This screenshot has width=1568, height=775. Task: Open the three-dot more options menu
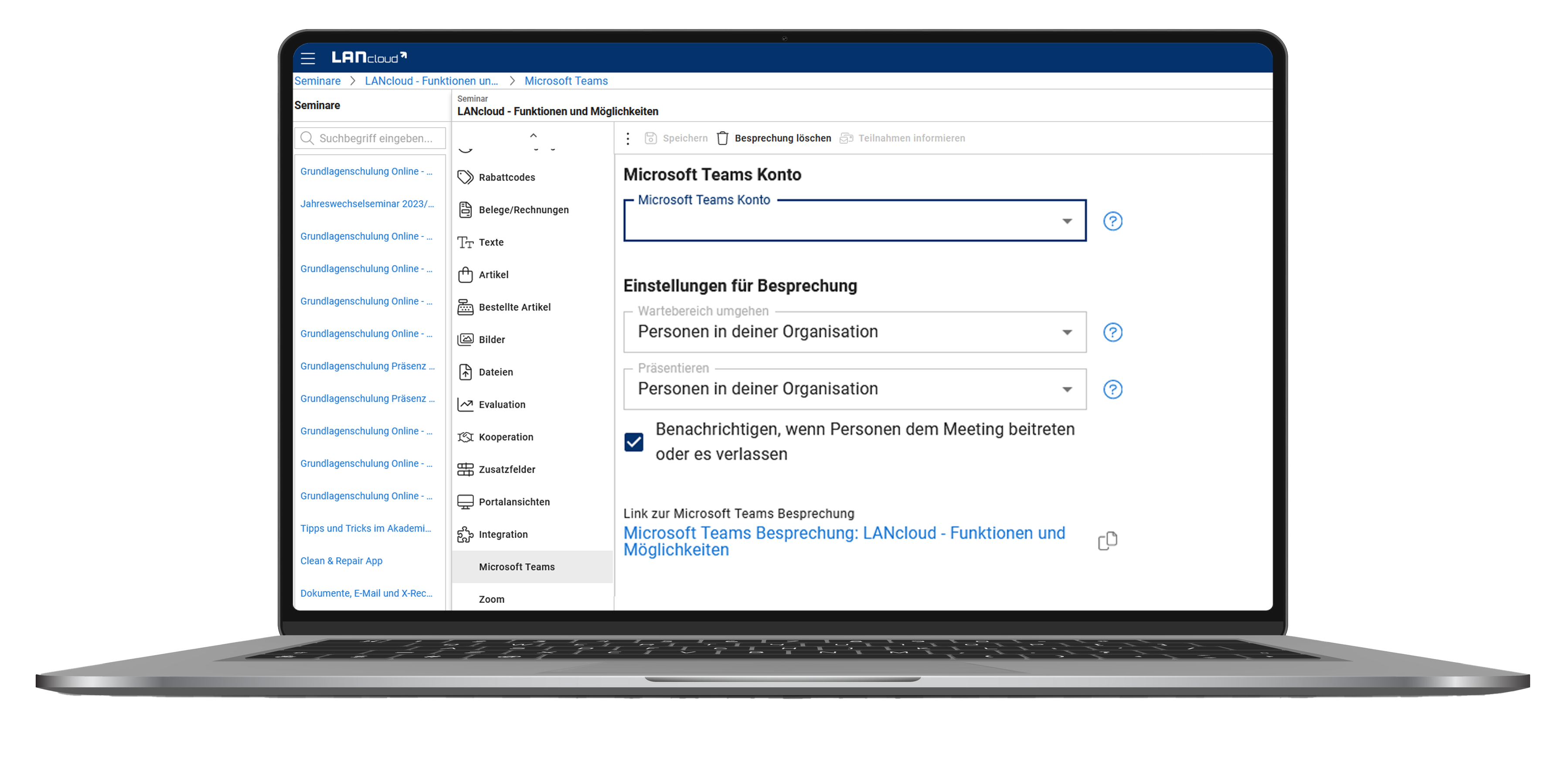point(628,138)
